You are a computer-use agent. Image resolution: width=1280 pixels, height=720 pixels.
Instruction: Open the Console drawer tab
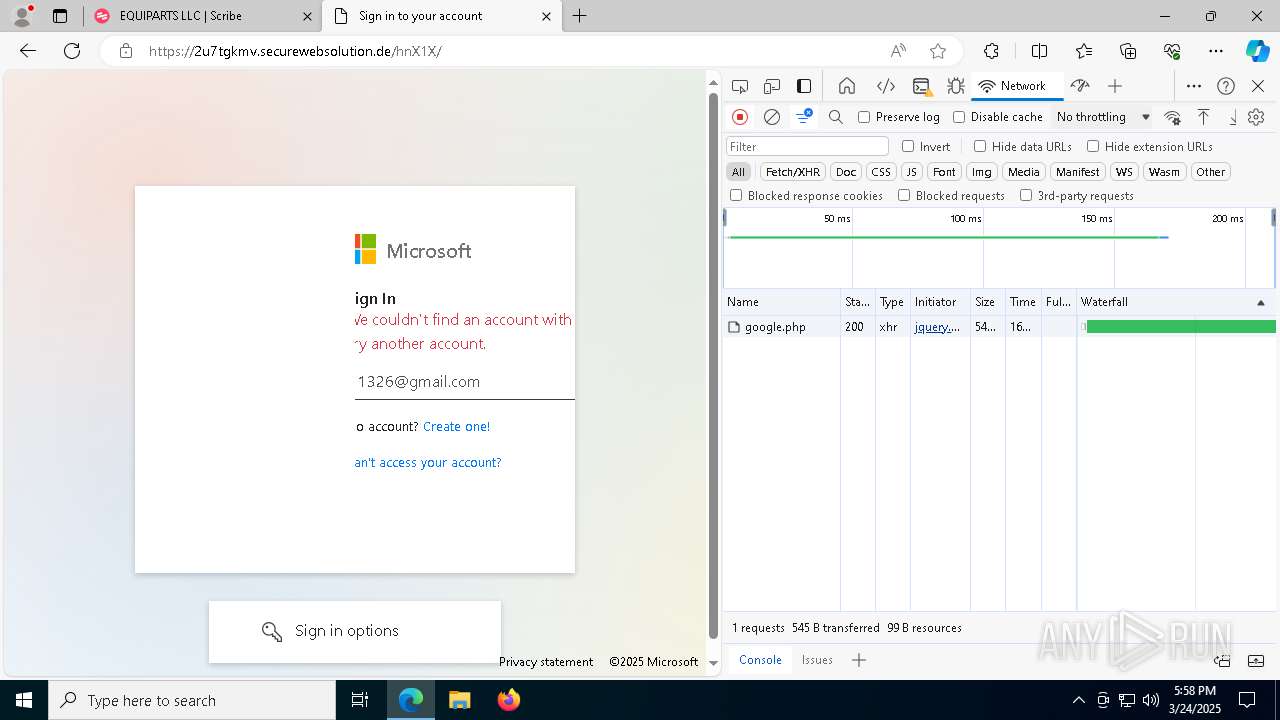pos(760,660)
